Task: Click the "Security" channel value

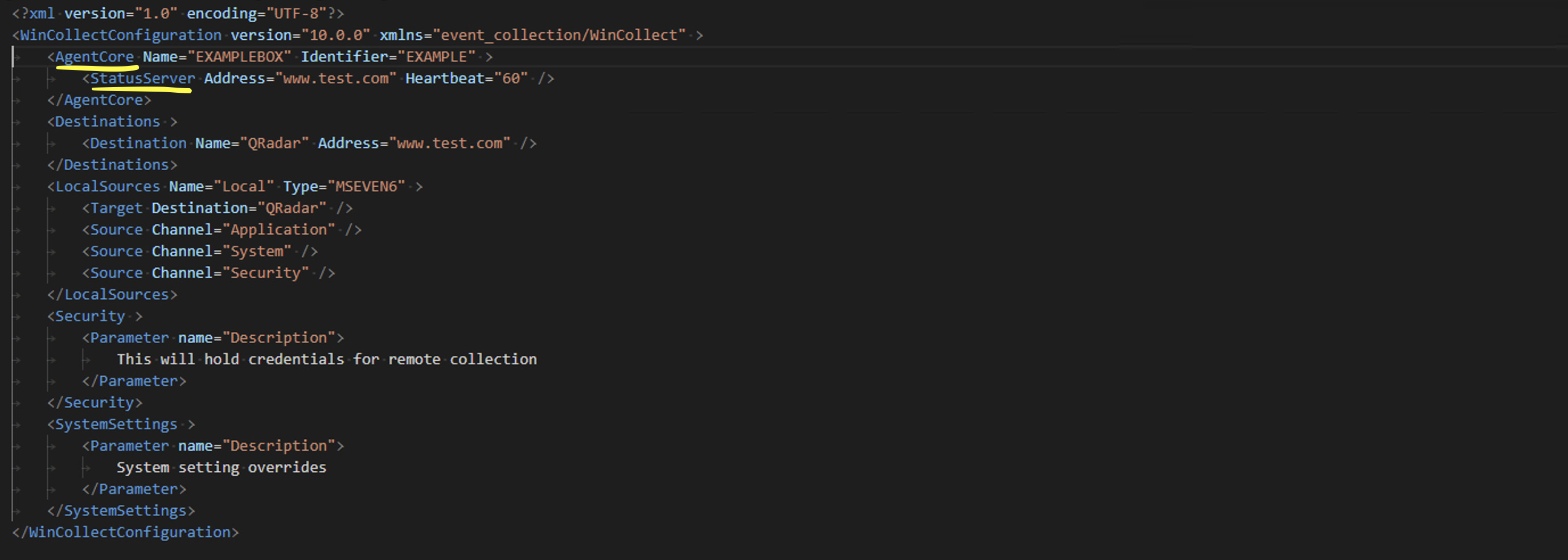Action: click(265, 273)
